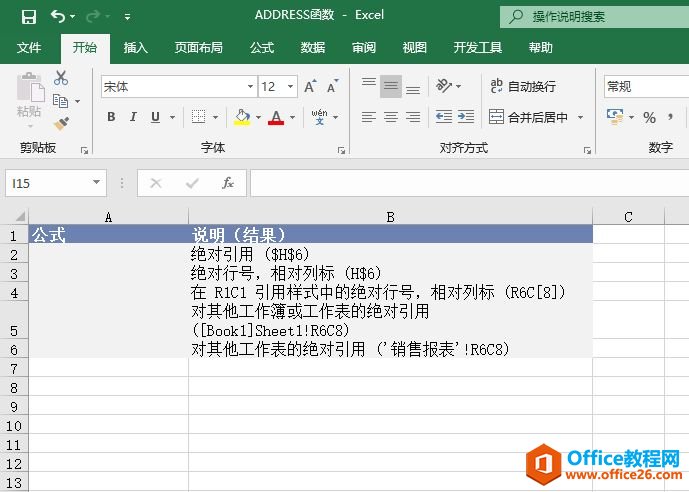The width and height of the screenshot is (689, 492).
Task: Open the 宋体 font name dropdown
Action: point(250,86)
